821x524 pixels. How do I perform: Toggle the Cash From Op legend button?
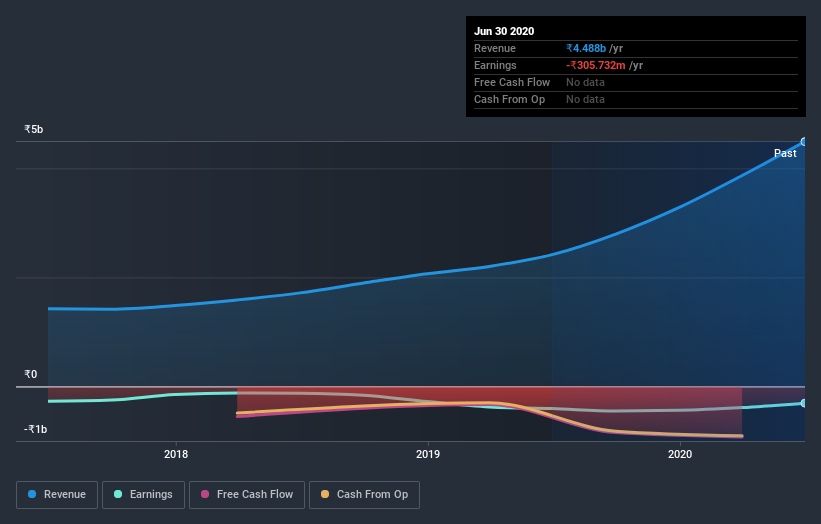coord(364,495)
